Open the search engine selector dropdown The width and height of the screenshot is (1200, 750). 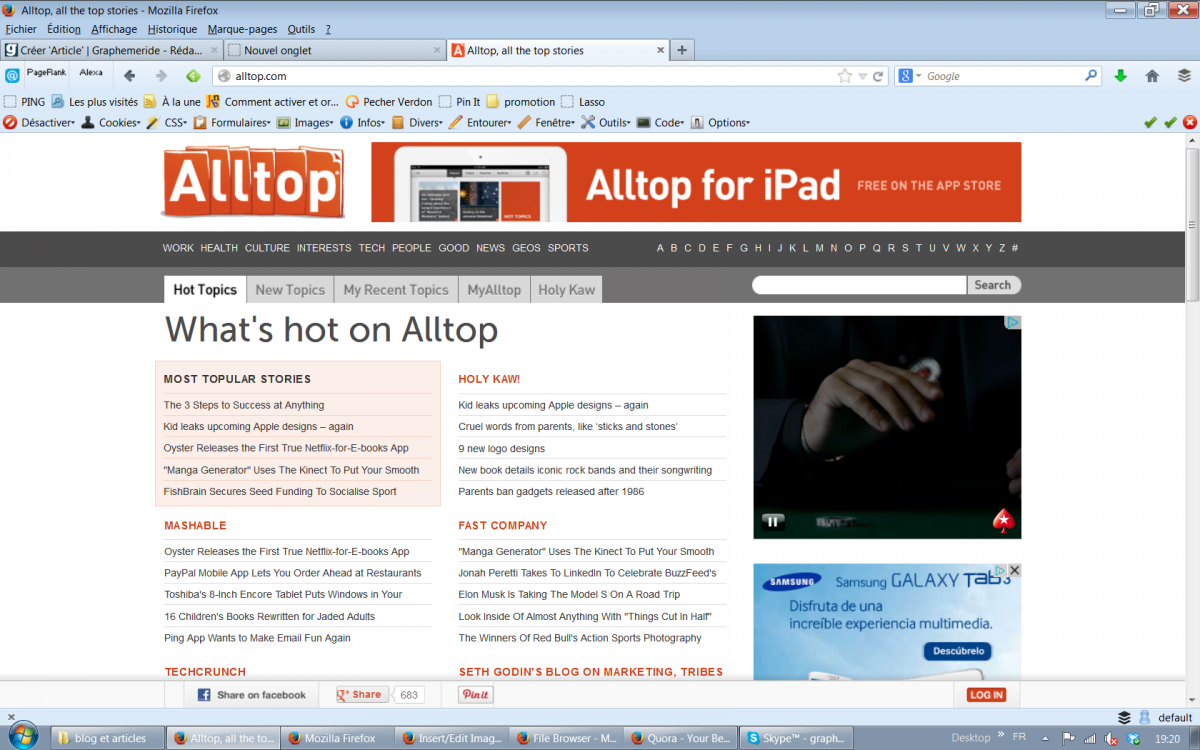(909, 76)
